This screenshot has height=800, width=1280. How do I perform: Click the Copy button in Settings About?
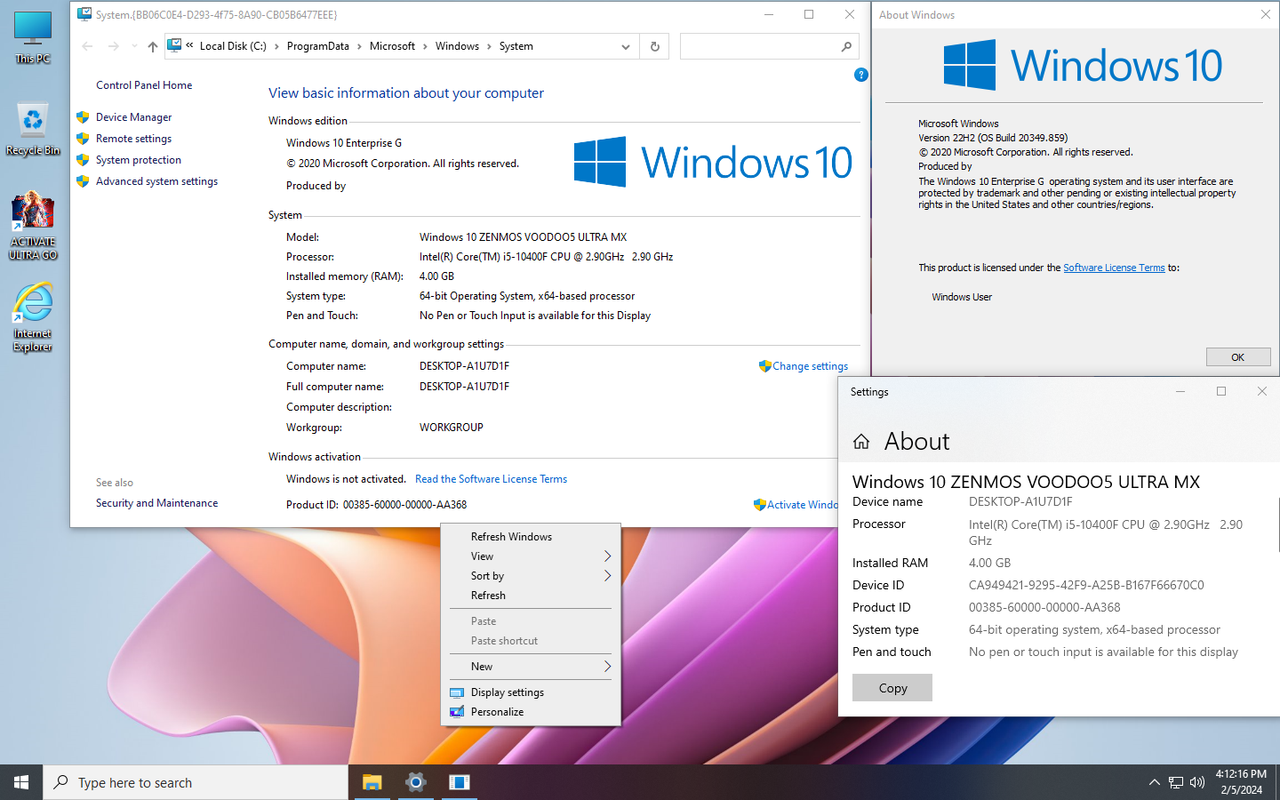pos(892,688)
